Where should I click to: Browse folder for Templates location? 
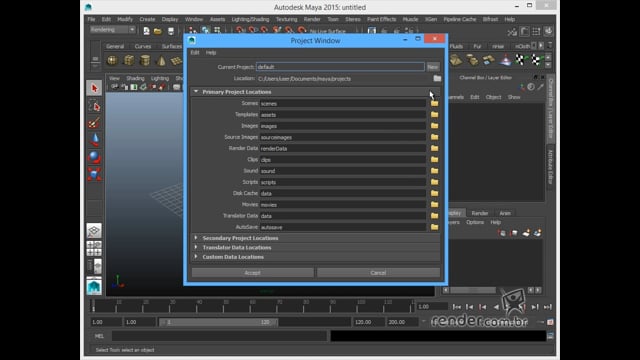(434, 115)
